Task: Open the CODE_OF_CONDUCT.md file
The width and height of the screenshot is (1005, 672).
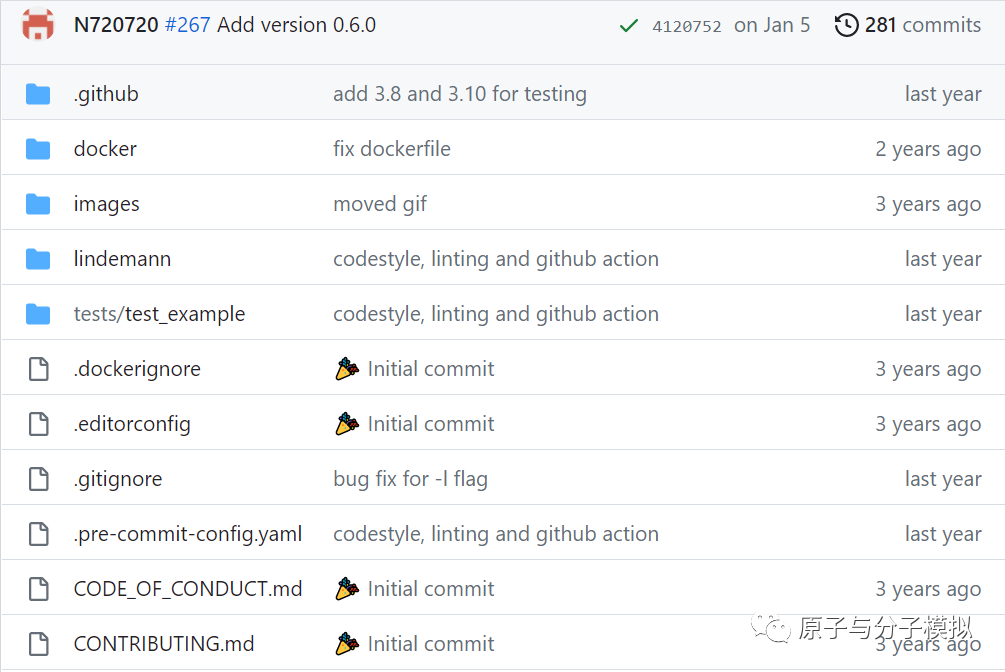Action: point(188,589)
